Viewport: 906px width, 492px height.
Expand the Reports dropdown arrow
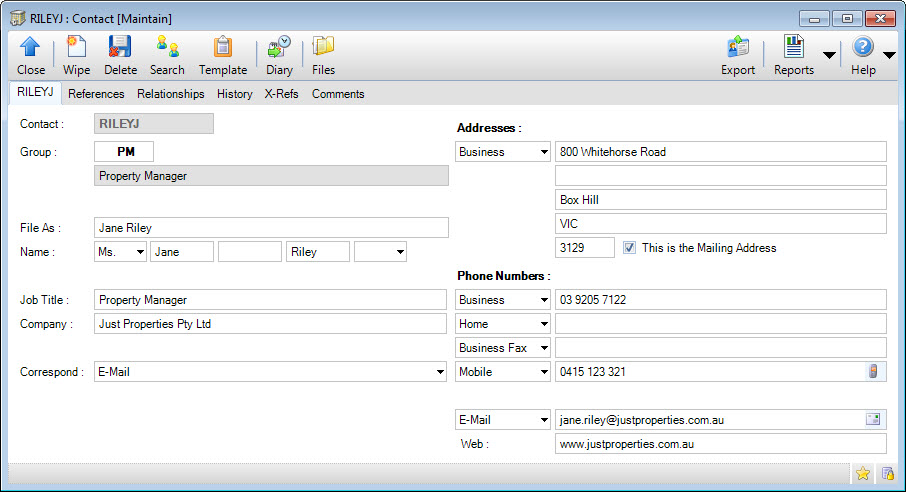(829, 56)
